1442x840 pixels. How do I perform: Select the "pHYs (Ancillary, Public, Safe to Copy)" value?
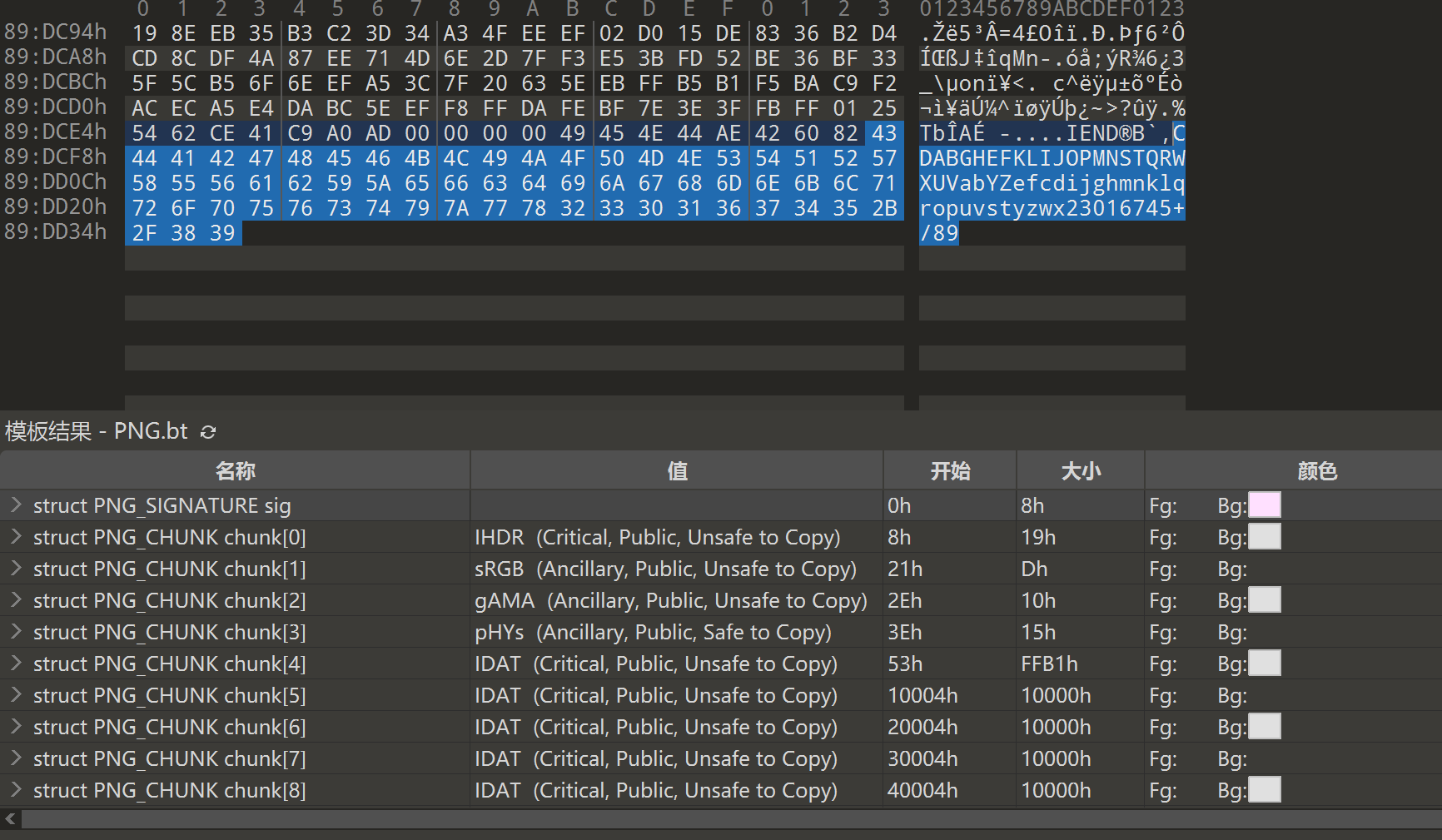(653, 632)
